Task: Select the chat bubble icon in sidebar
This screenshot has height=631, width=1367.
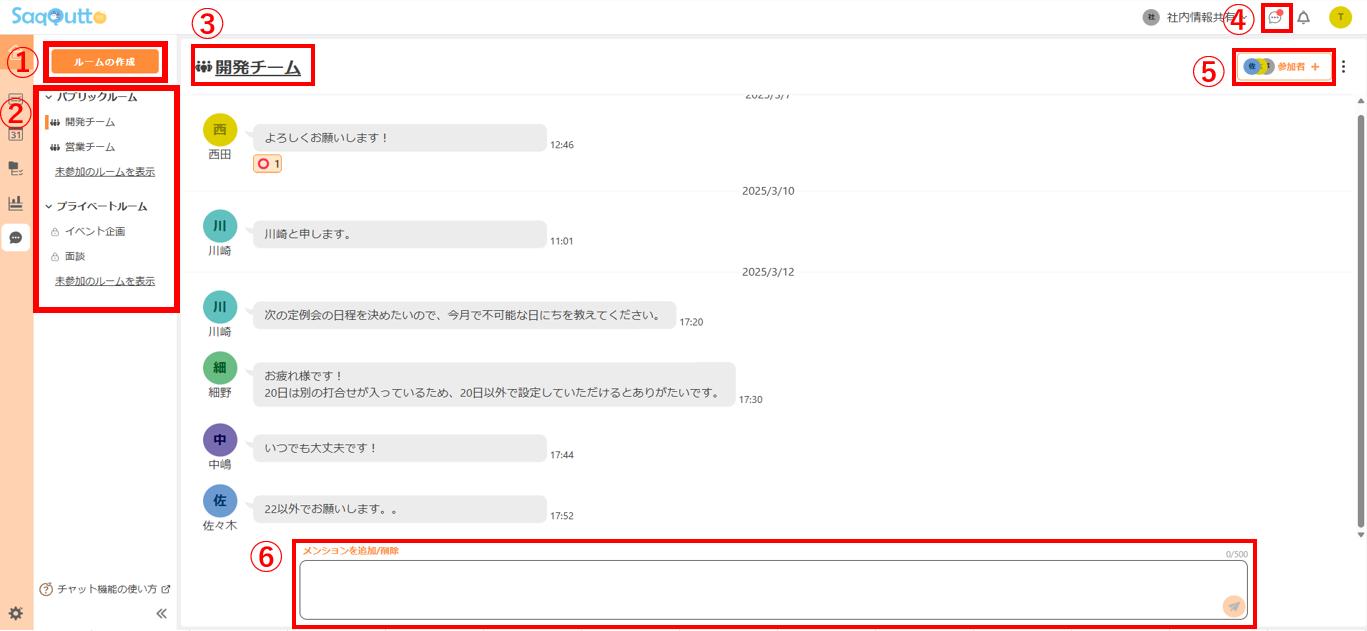Action: tap(16, 237)
